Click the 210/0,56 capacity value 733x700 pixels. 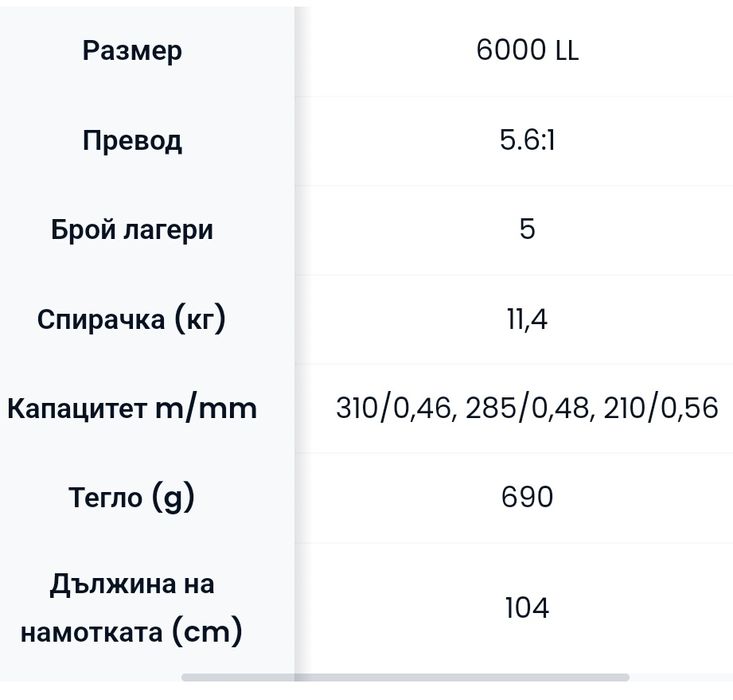pyautogui.click(x=661, y=408)
